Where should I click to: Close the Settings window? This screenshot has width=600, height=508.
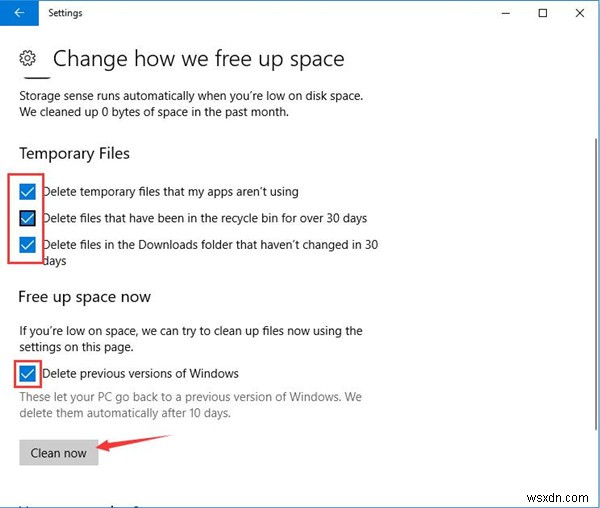579,13
